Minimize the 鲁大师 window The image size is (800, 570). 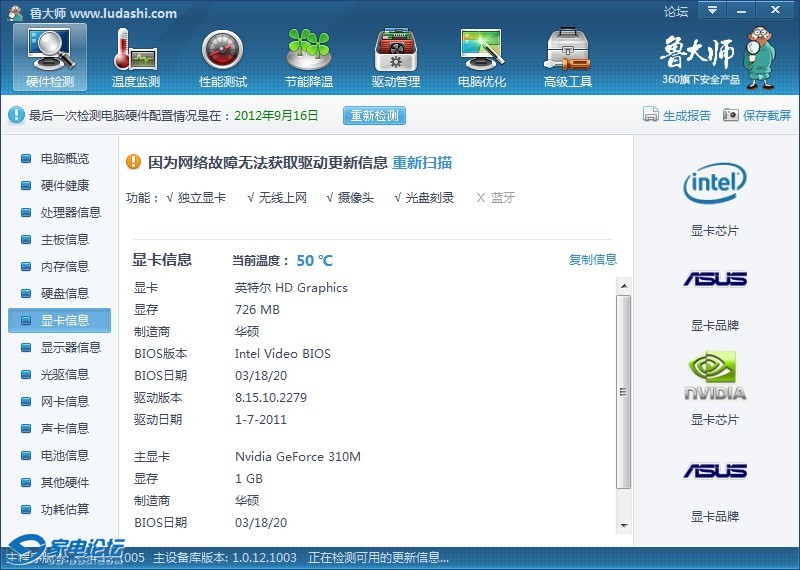(741, 10)
